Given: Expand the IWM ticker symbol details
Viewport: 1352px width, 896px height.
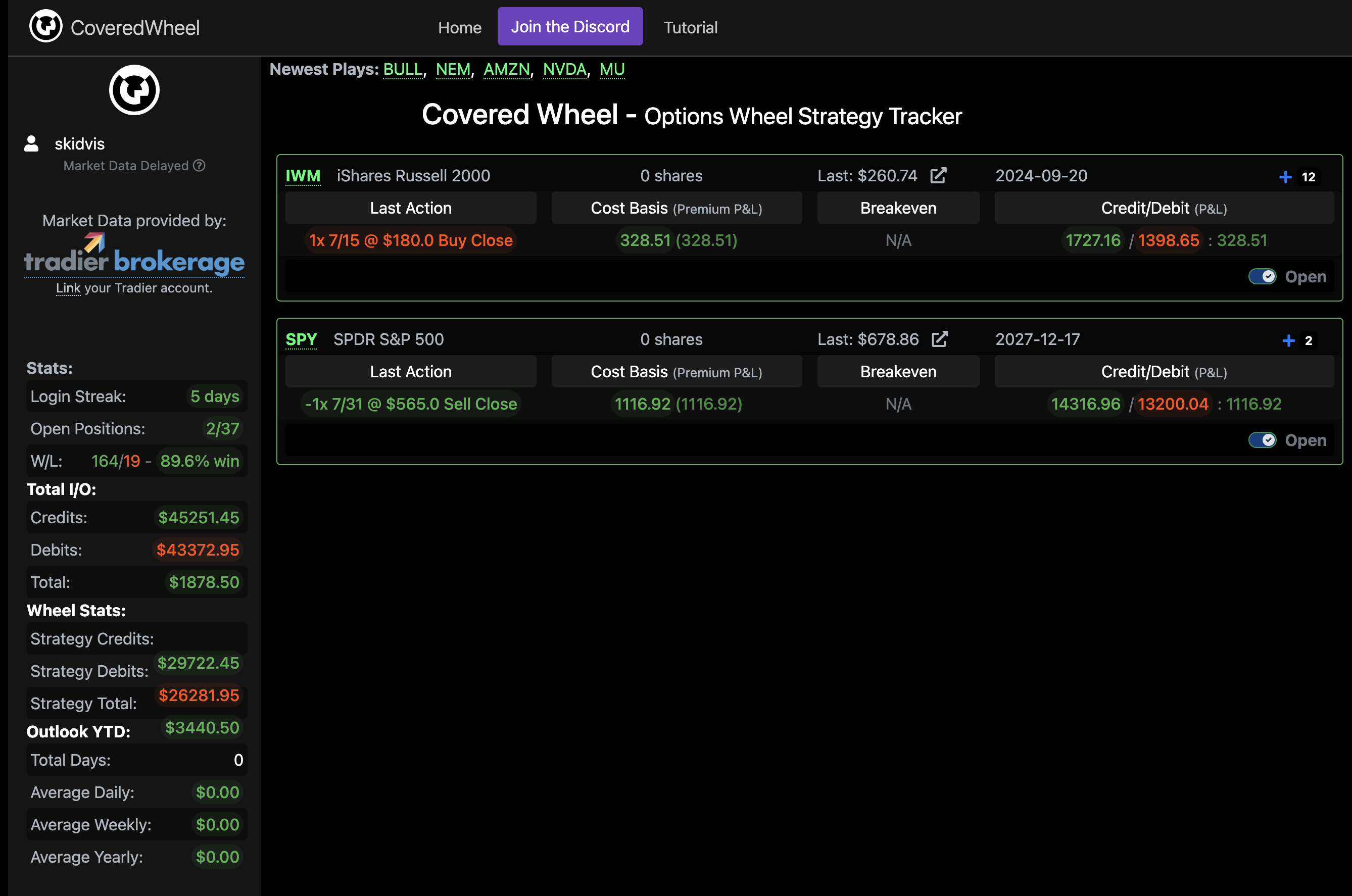Looking at the screenshot, I should click(303, 176).
